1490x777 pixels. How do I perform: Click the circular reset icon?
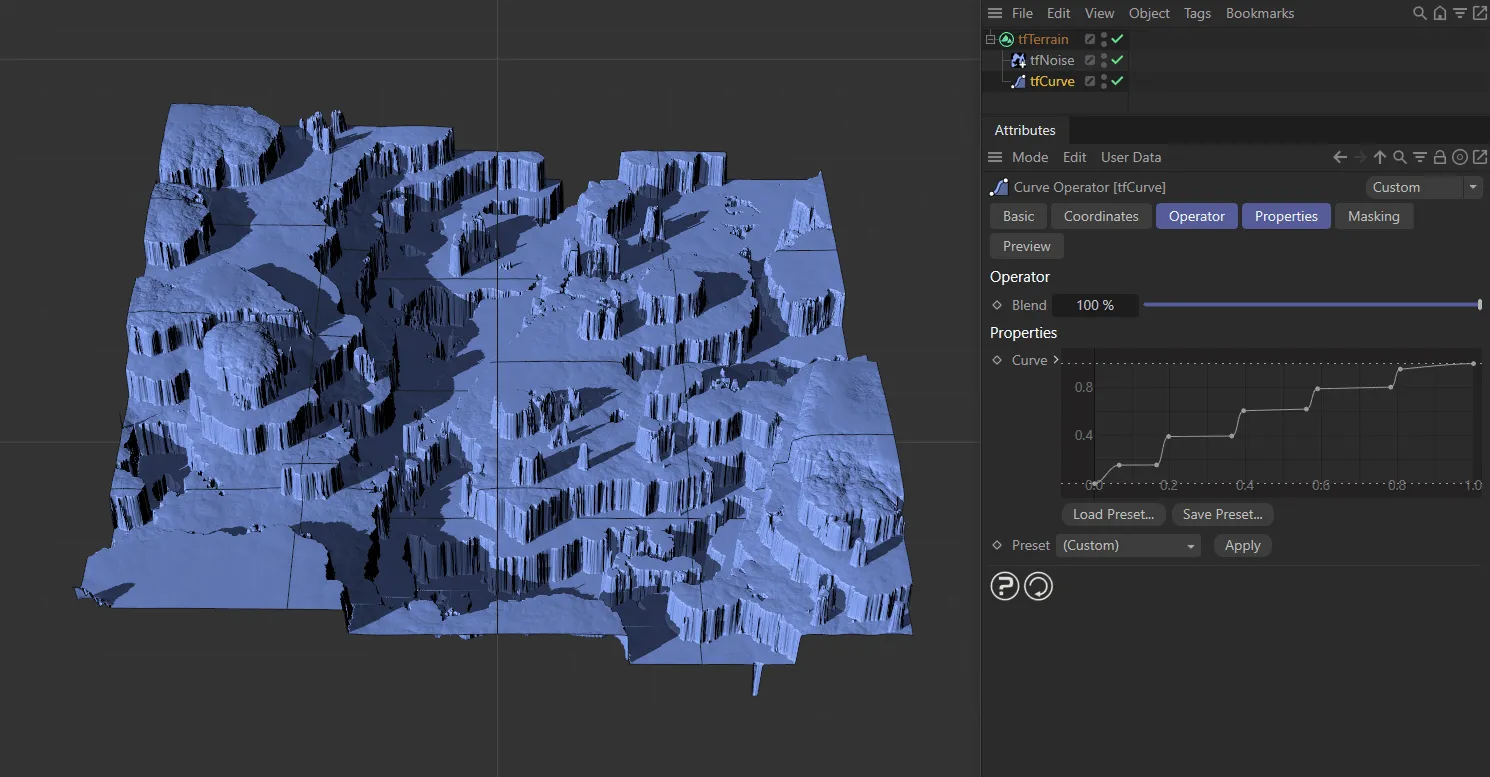point(1038,586)
